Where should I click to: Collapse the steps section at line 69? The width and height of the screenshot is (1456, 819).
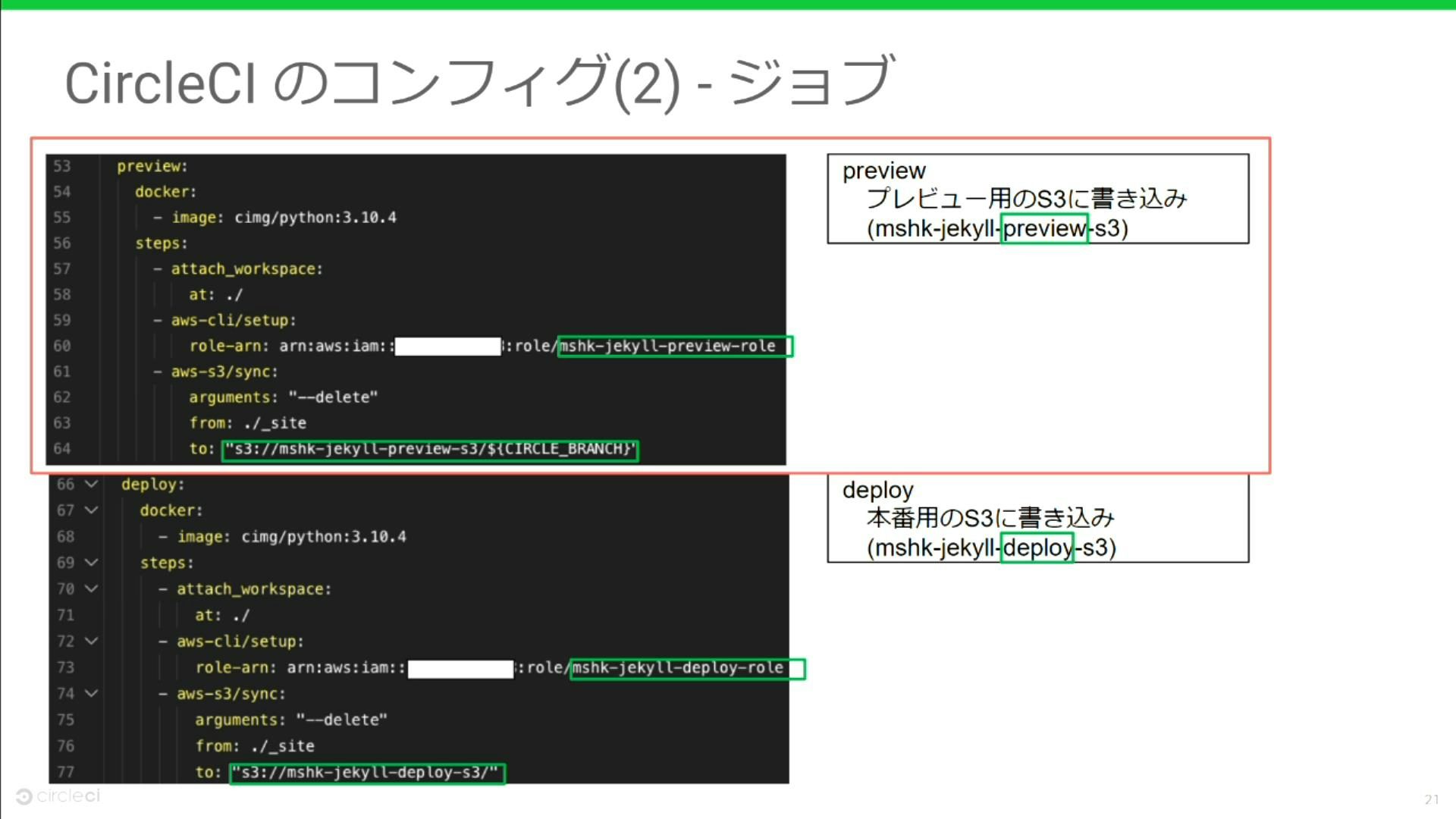coord(91,562)
